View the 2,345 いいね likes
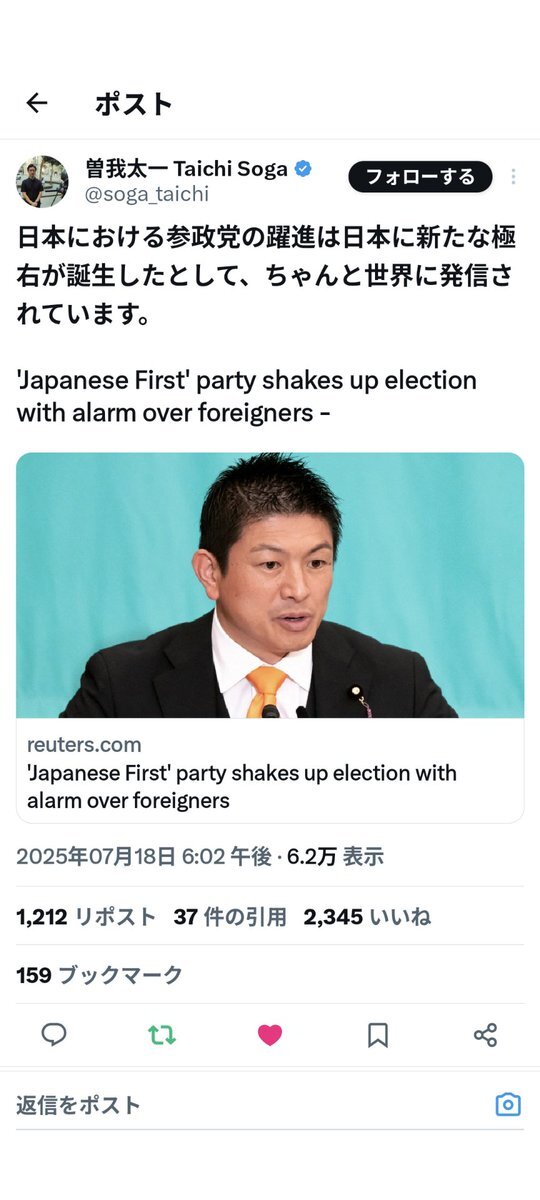 (367, 916)
